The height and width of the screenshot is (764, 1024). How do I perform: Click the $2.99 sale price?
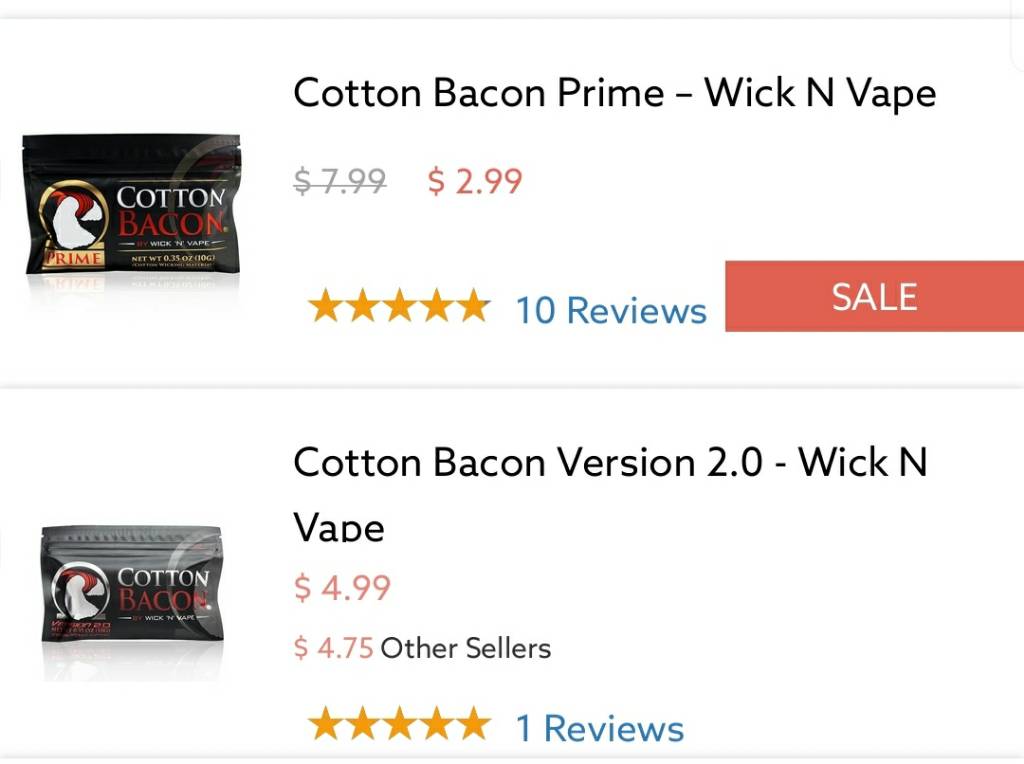(475, 181)
